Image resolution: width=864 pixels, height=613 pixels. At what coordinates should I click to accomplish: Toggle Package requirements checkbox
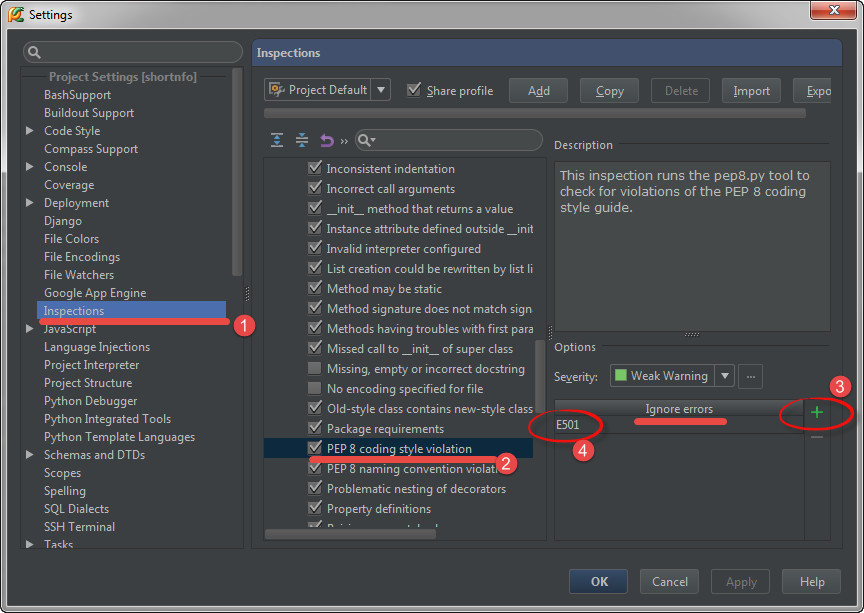315,428
